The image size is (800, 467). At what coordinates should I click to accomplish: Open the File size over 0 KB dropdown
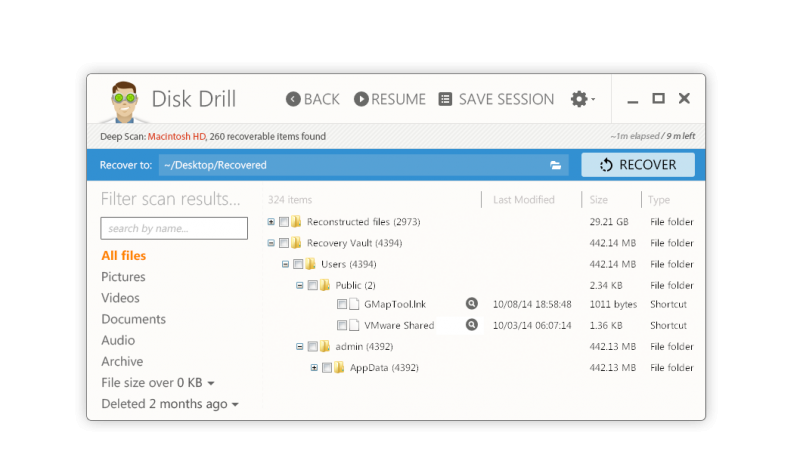click(x=158, y=383)
